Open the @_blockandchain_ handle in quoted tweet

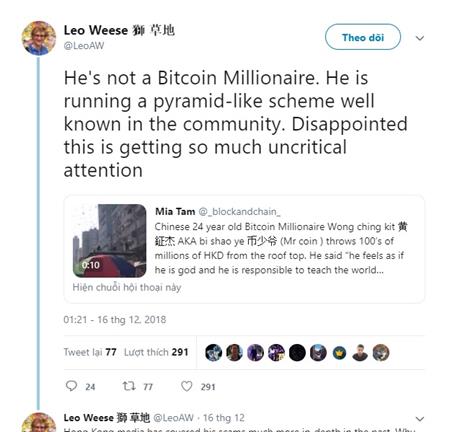(239, 212)
